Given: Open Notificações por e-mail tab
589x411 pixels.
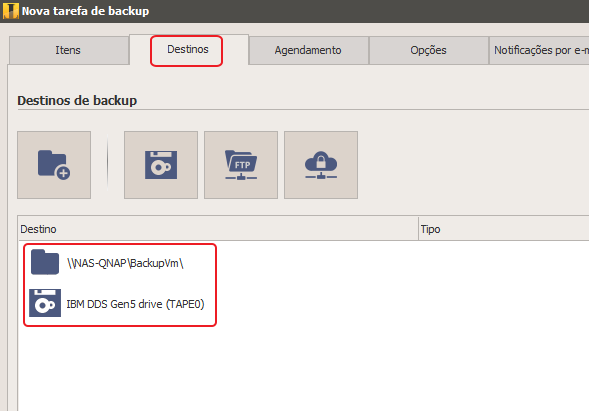Looking at the screenshot, I should [539, 50].
